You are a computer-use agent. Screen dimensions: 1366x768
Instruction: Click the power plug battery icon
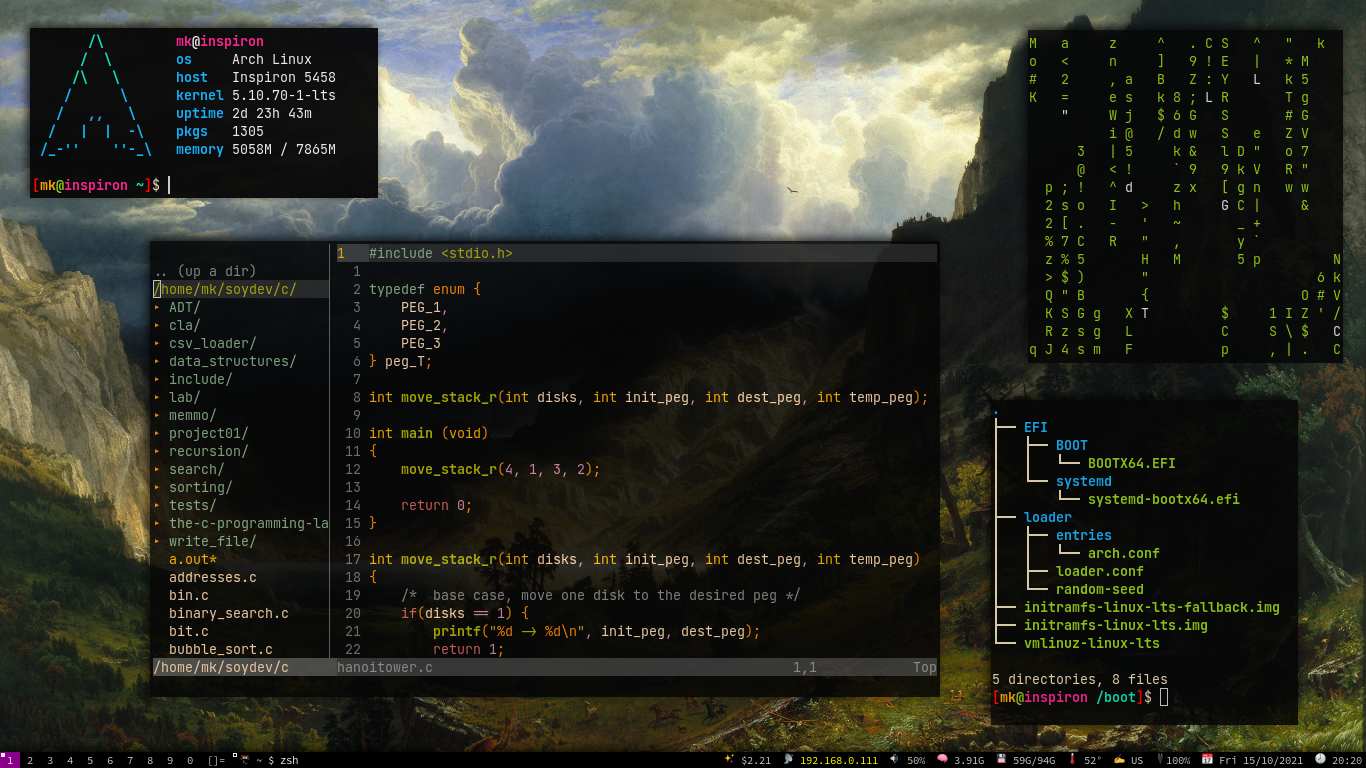point(1161,759)
